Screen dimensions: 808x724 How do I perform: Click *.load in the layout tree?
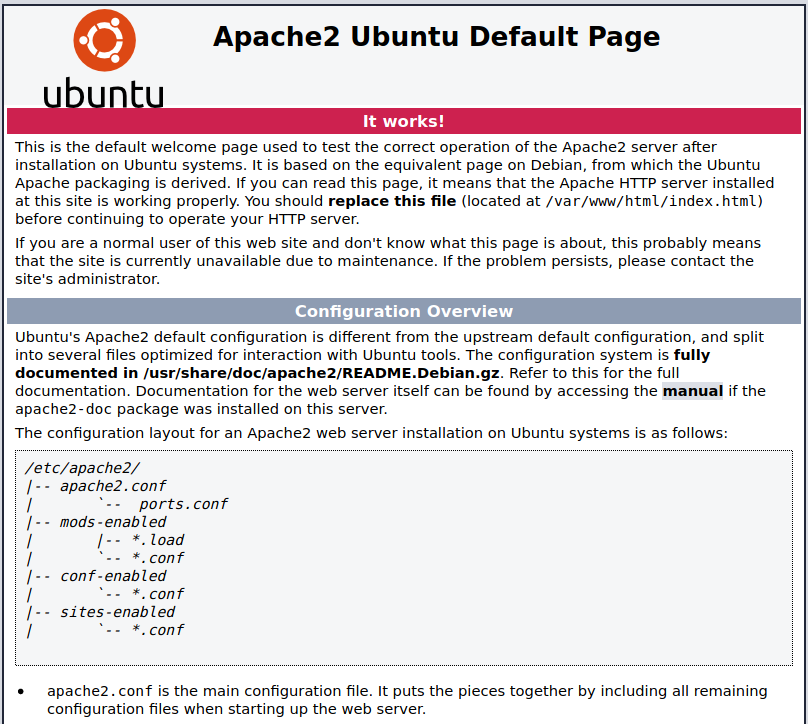point(158,540)
